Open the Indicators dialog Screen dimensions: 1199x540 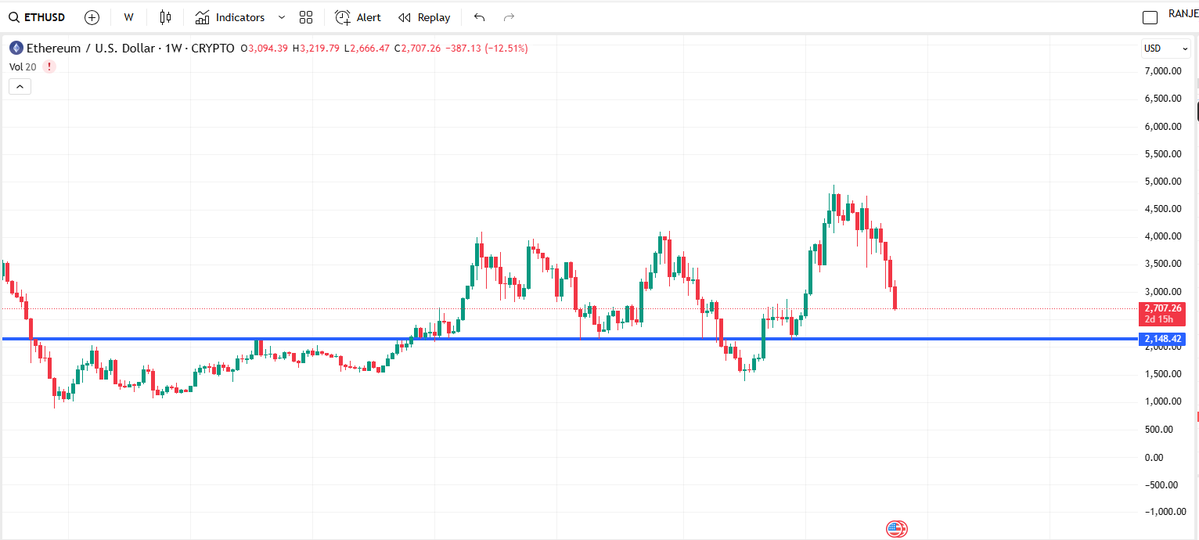pos(229,17)
